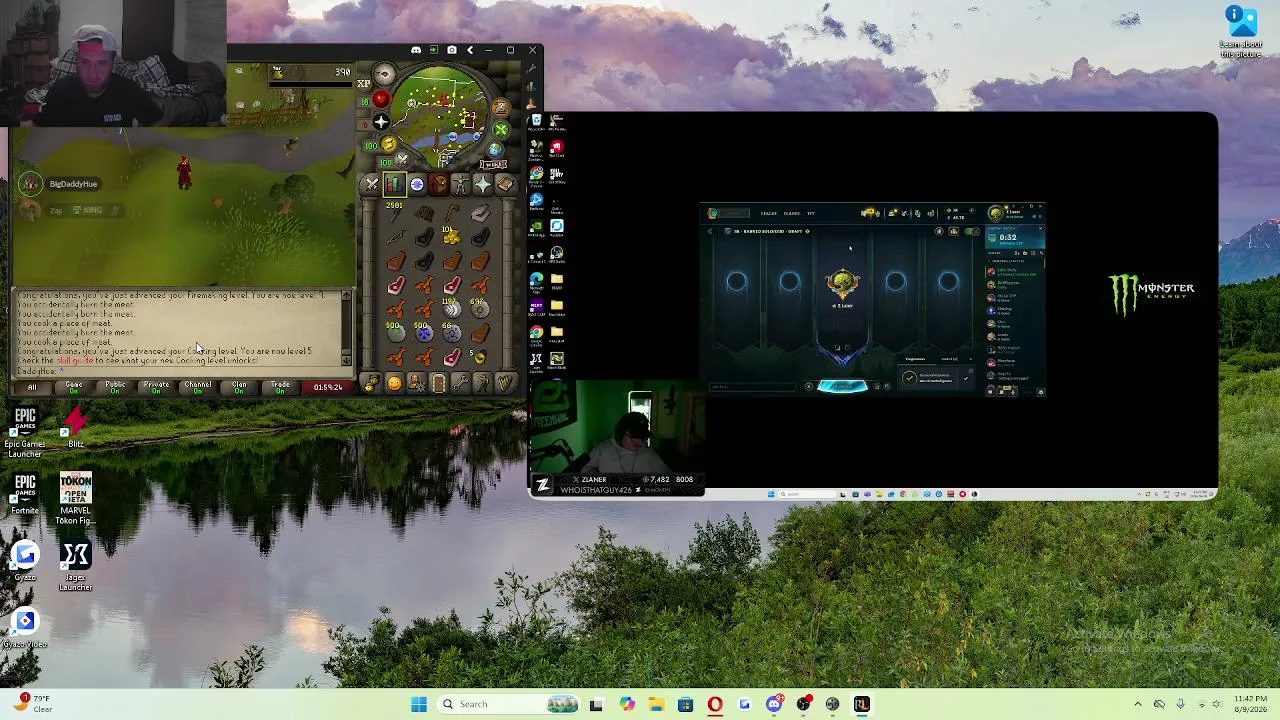Screen dimensions: 1280x720
Task: Click the Logout door icon in RuneLite
Action: click(438, 383)
